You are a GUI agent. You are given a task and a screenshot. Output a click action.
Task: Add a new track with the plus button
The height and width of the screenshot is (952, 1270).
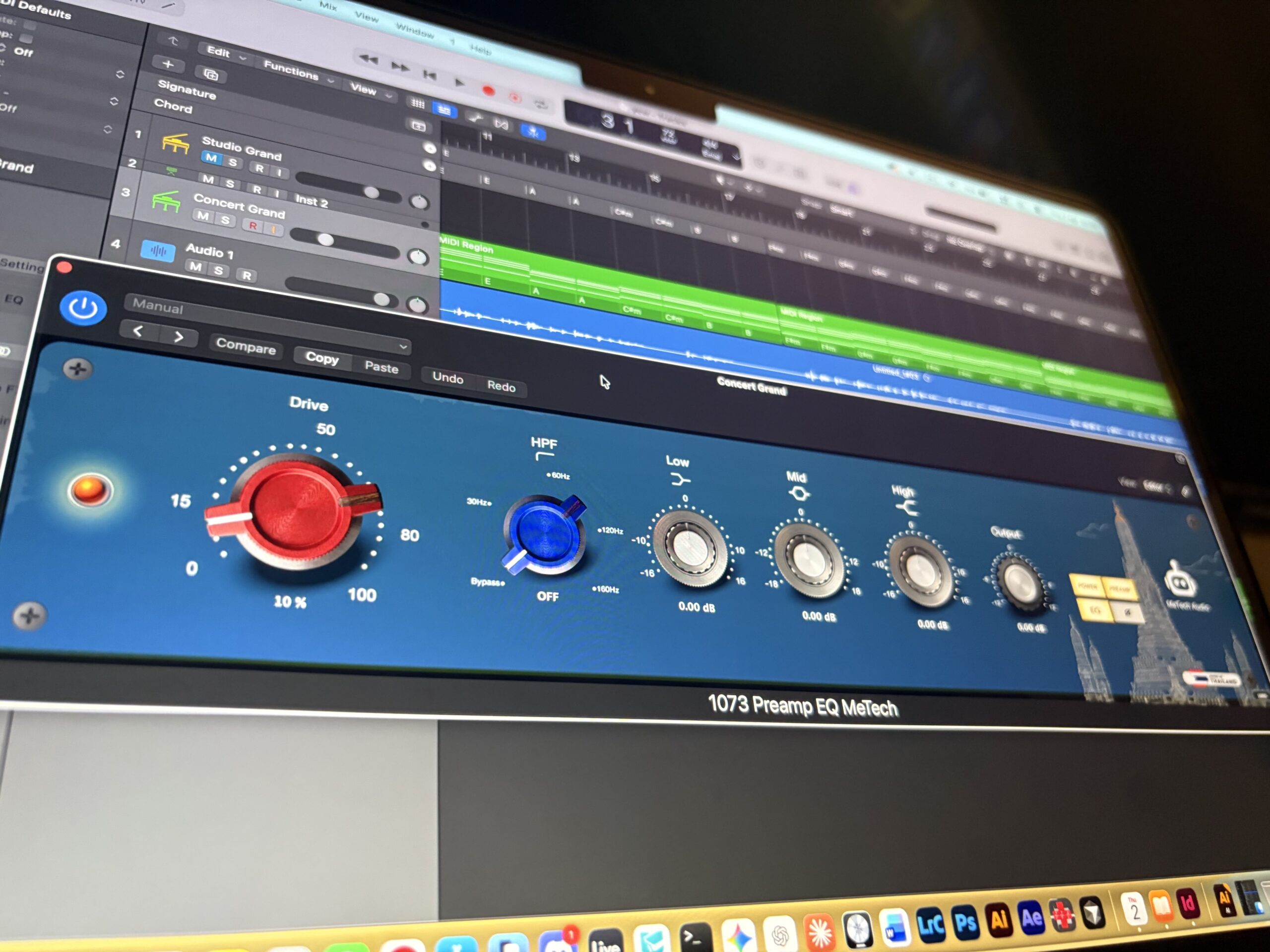pyautogui.click(x=168, y=63)
